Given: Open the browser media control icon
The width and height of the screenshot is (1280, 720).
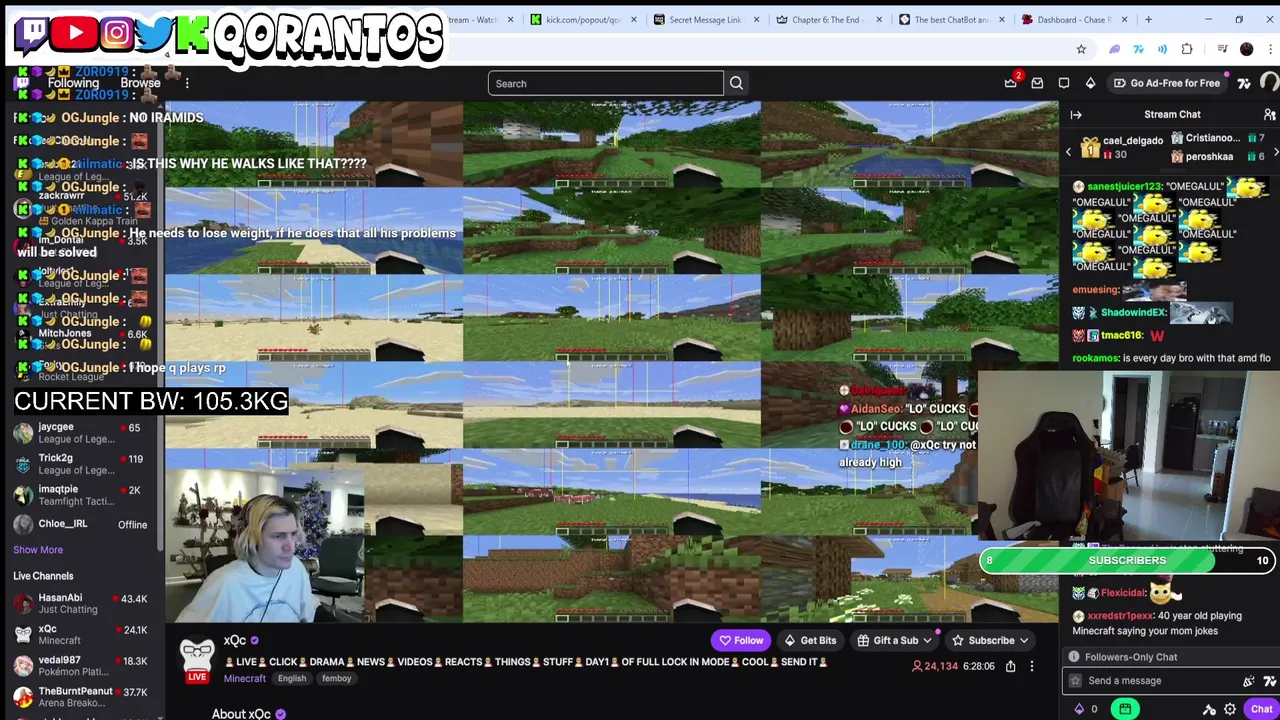Looking at the screenshot, I should [1221, 49].
